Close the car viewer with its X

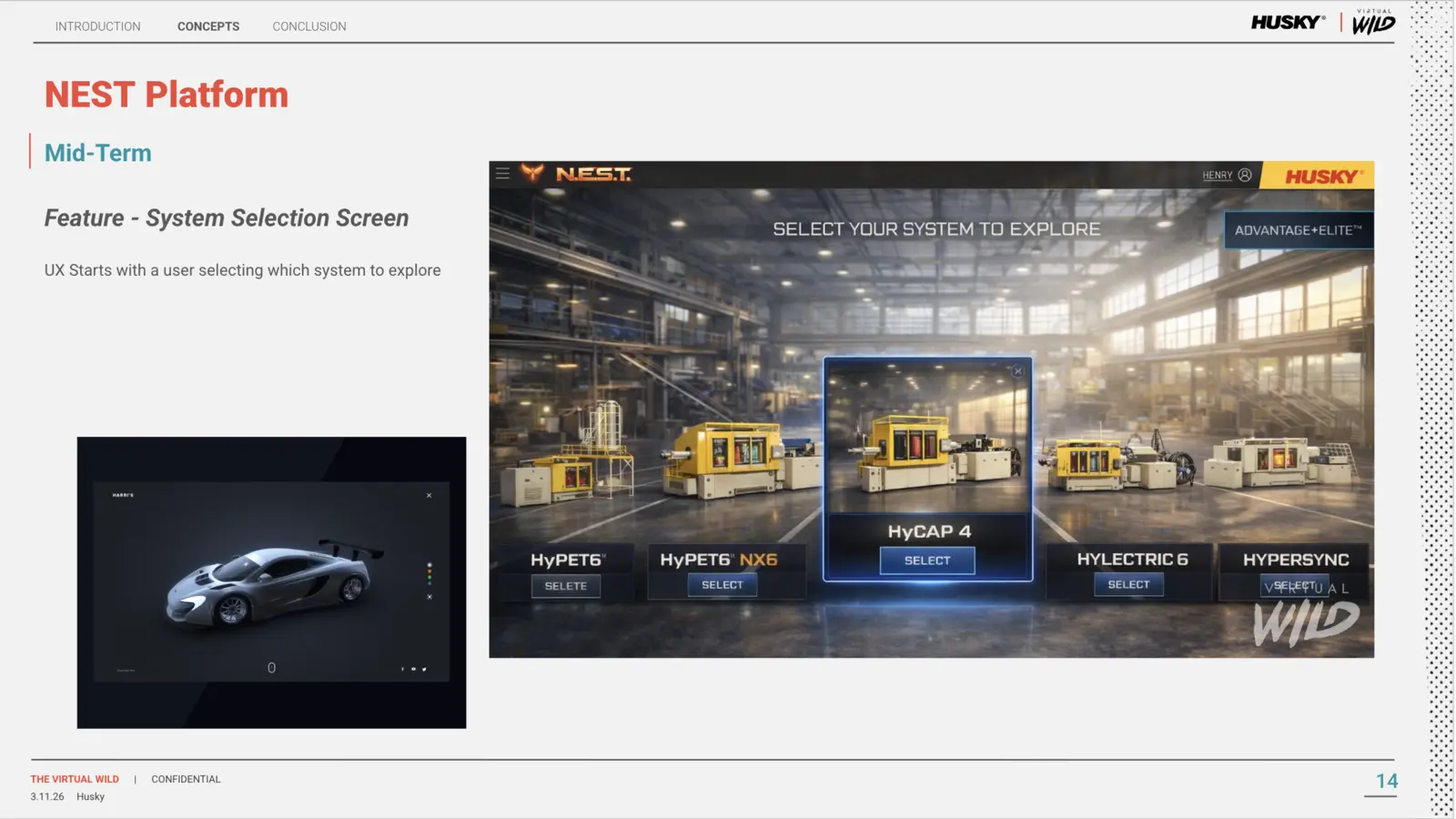(x=430, y=496)
